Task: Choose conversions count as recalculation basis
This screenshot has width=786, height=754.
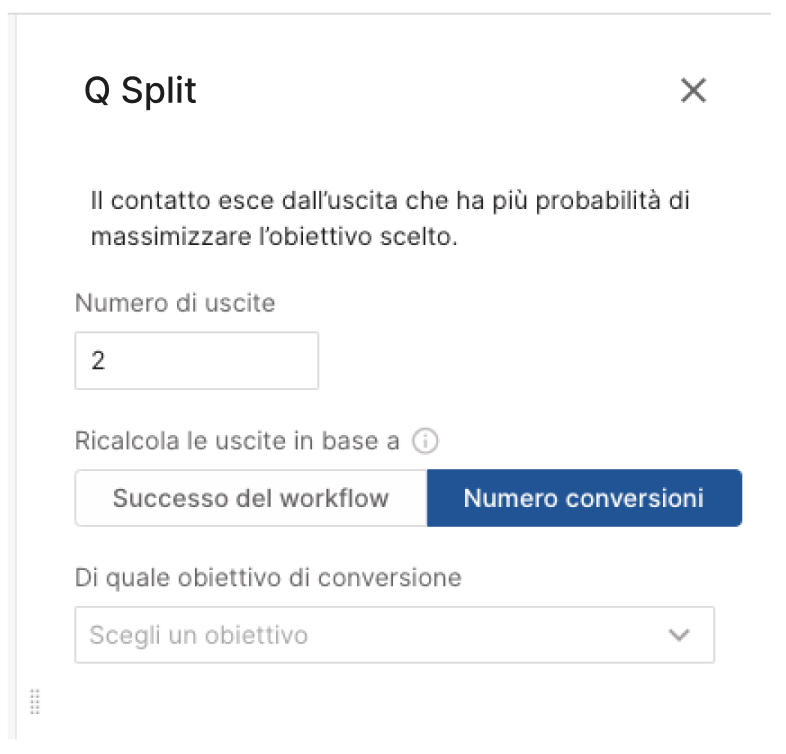Action: pyautogui.click(x=584, y=498)
